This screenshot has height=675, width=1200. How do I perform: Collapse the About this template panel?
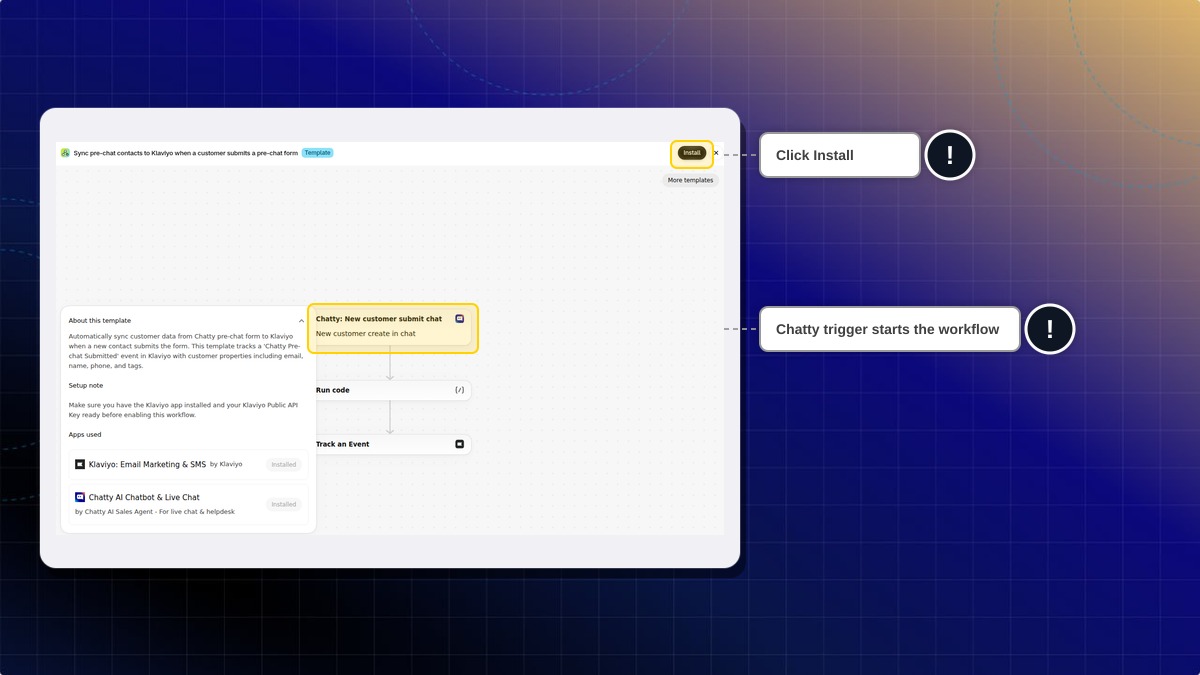click(x=301, y=321)
